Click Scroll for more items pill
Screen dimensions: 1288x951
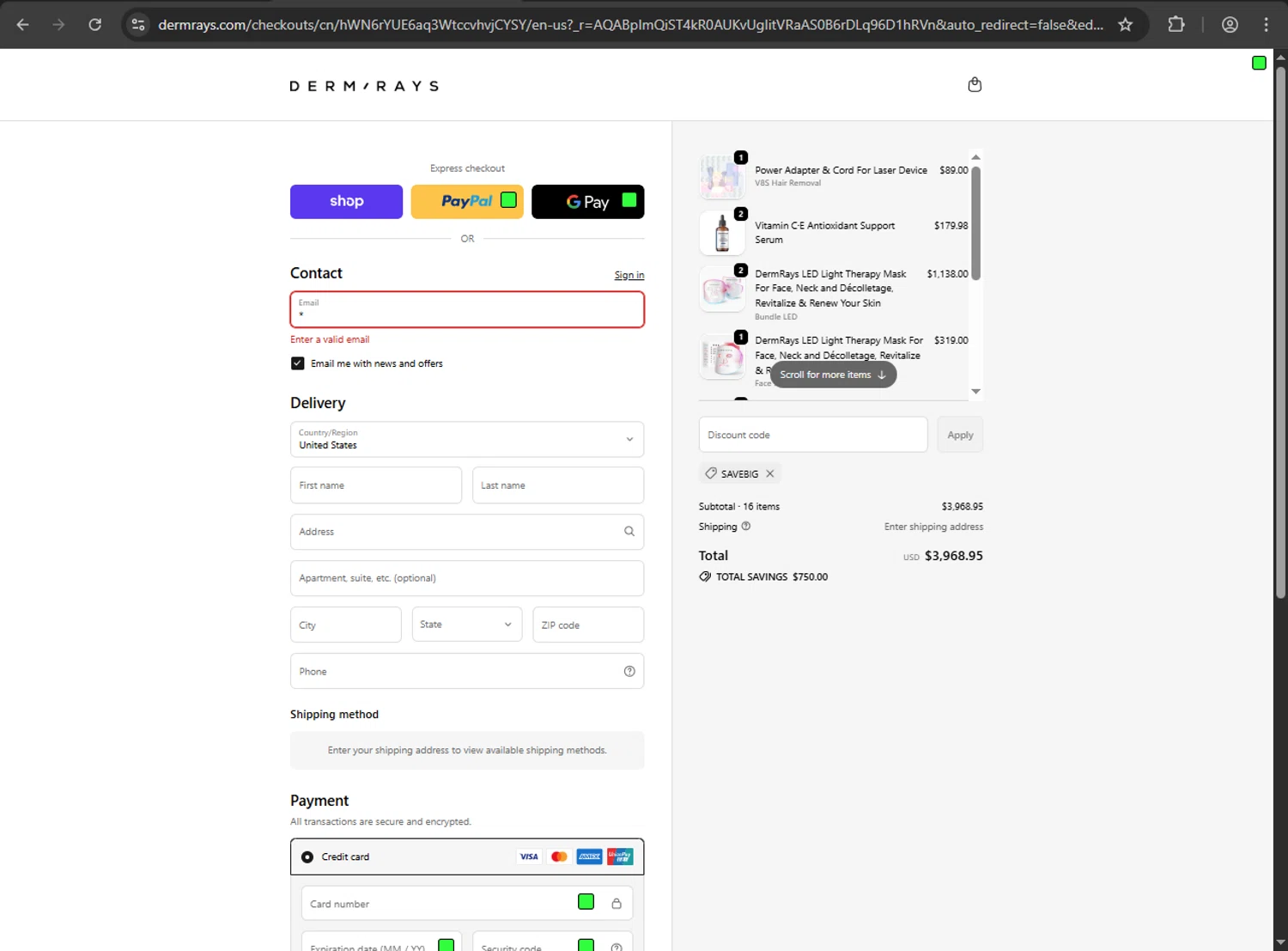[x=833, y=375]
